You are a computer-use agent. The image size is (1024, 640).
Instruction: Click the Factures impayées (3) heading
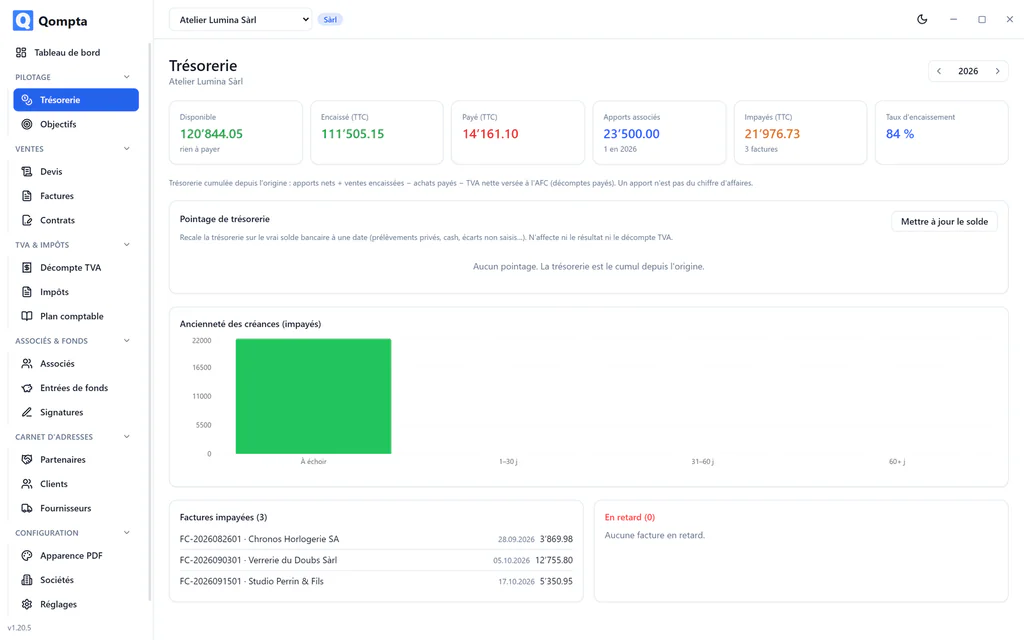223,517
